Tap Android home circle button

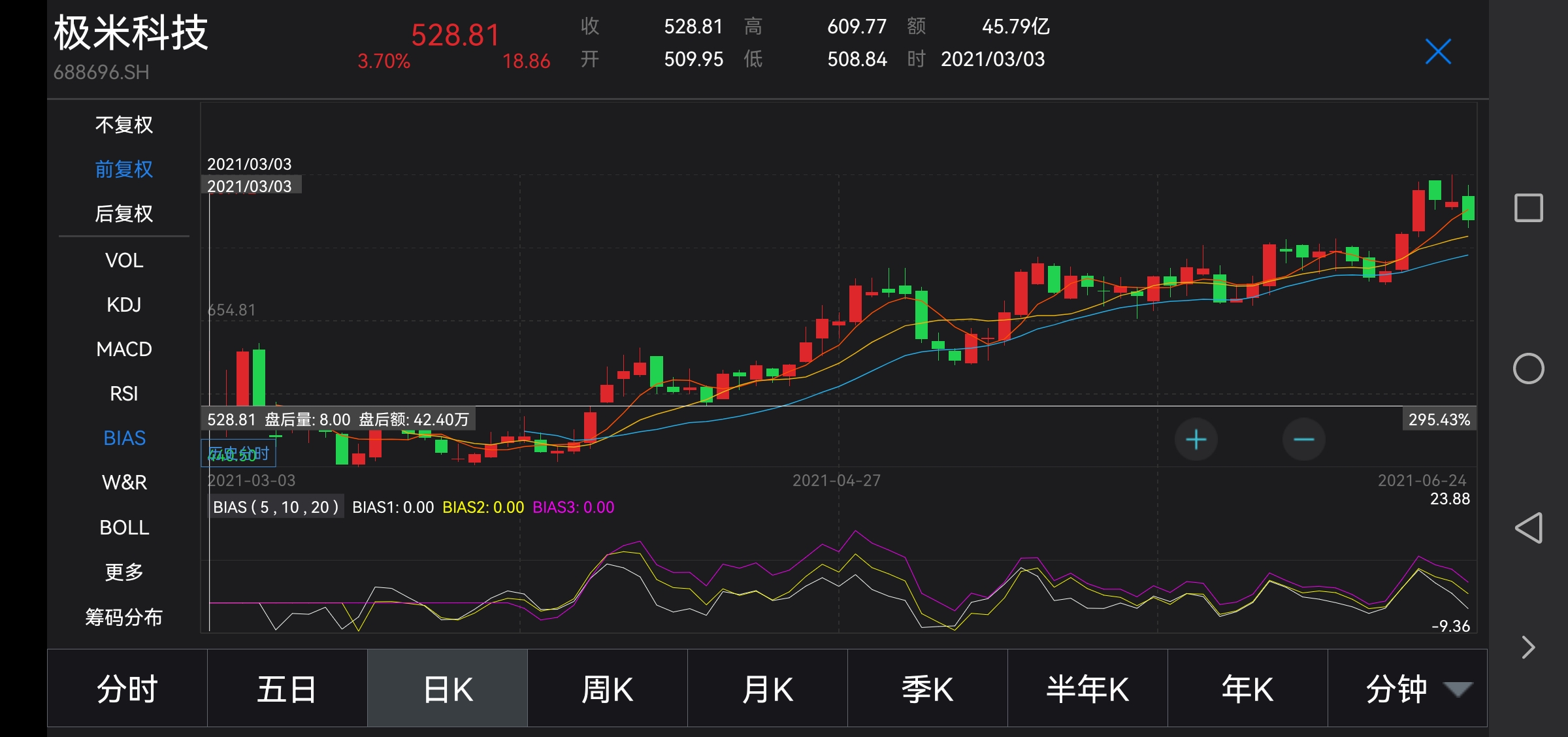tap(1528, 368)
